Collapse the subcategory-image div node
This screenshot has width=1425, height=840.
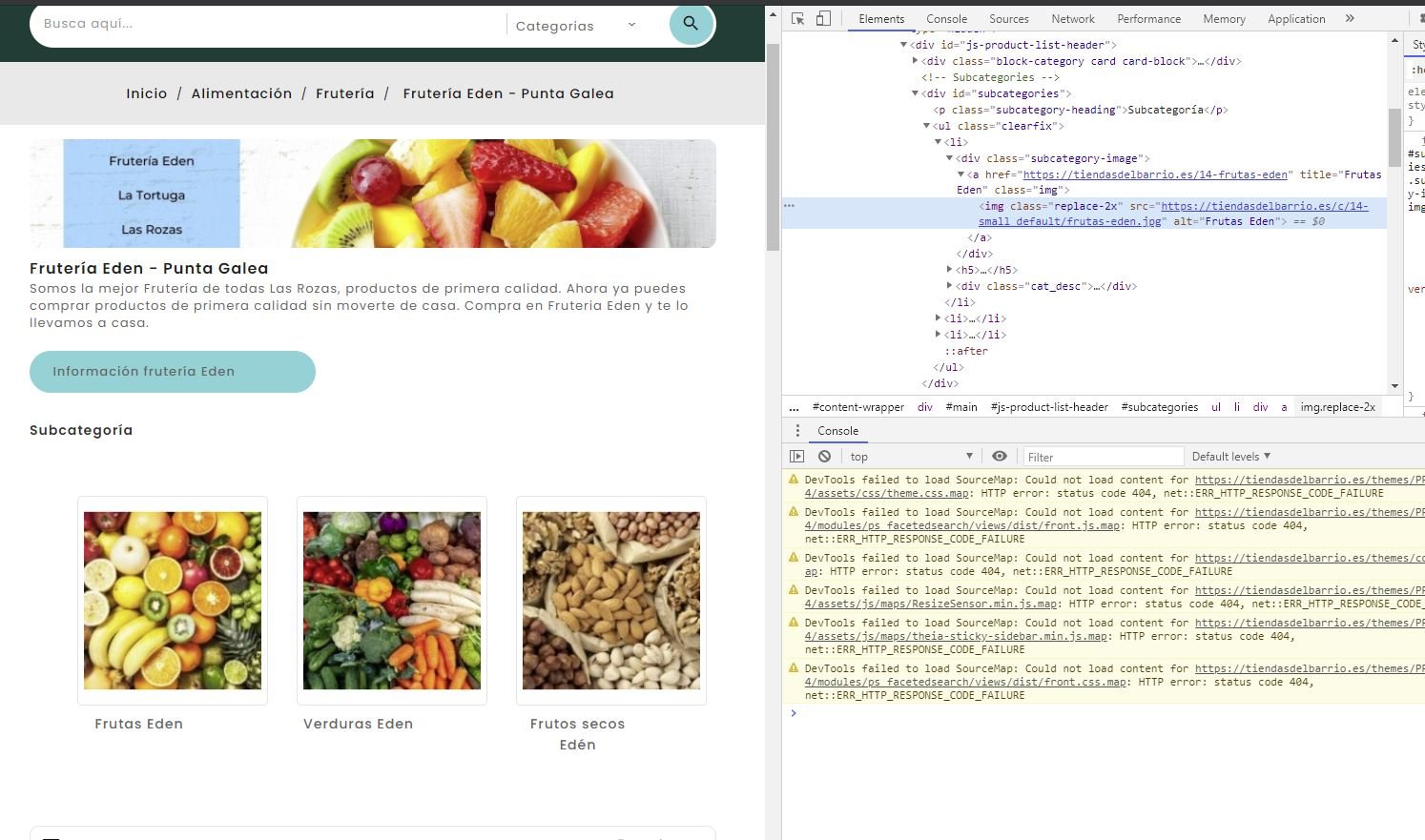click(x=949, y=158)
